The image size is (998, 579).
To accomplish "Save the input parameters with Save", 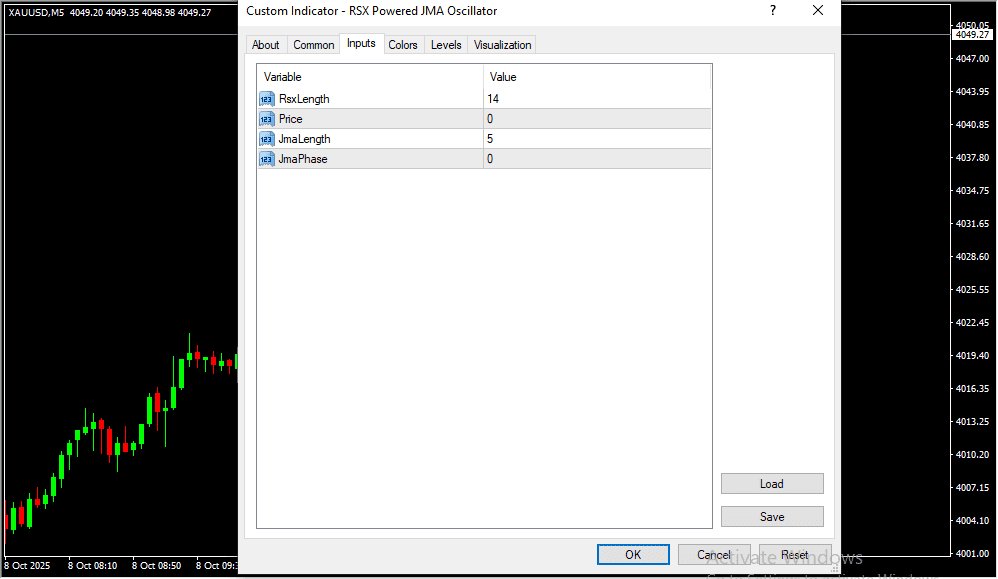I will (x=772, y=517).
